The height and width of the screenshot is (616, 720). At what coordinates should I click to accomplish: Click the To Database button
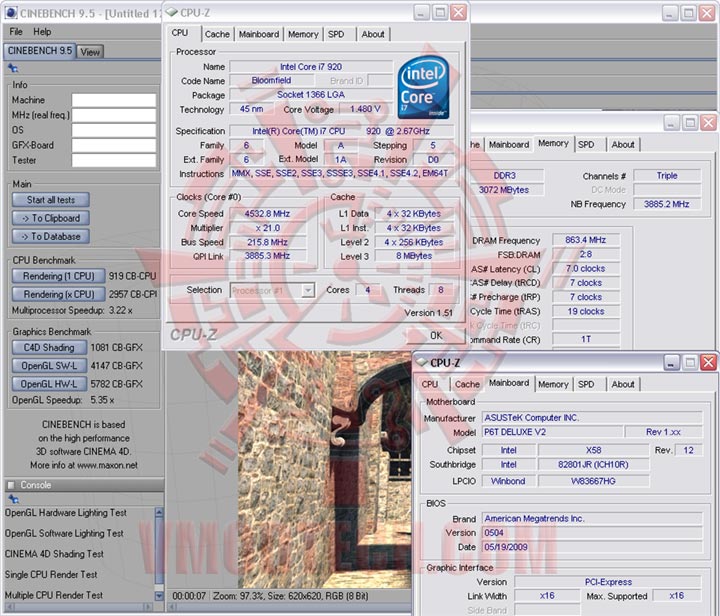tap(51, 236)
